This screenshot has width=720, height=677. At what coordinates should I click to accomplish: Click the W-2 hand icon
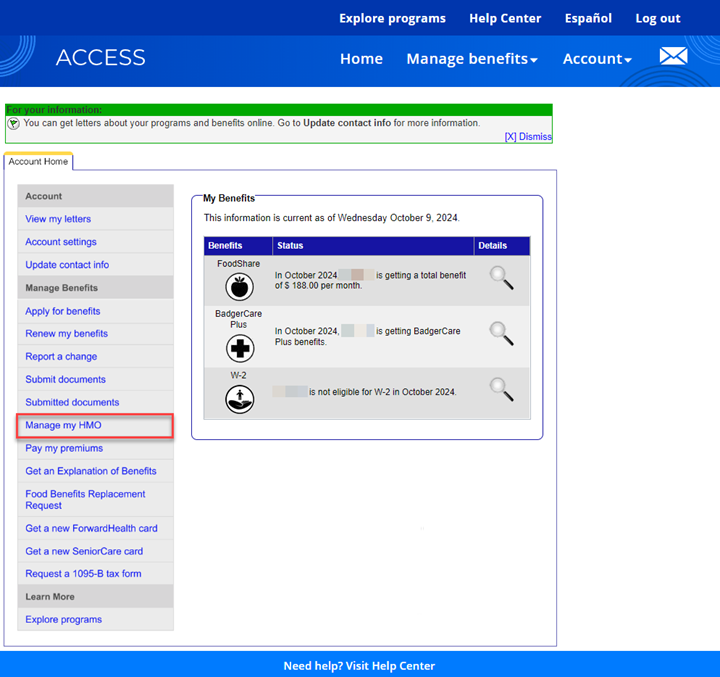pos(239,399)
